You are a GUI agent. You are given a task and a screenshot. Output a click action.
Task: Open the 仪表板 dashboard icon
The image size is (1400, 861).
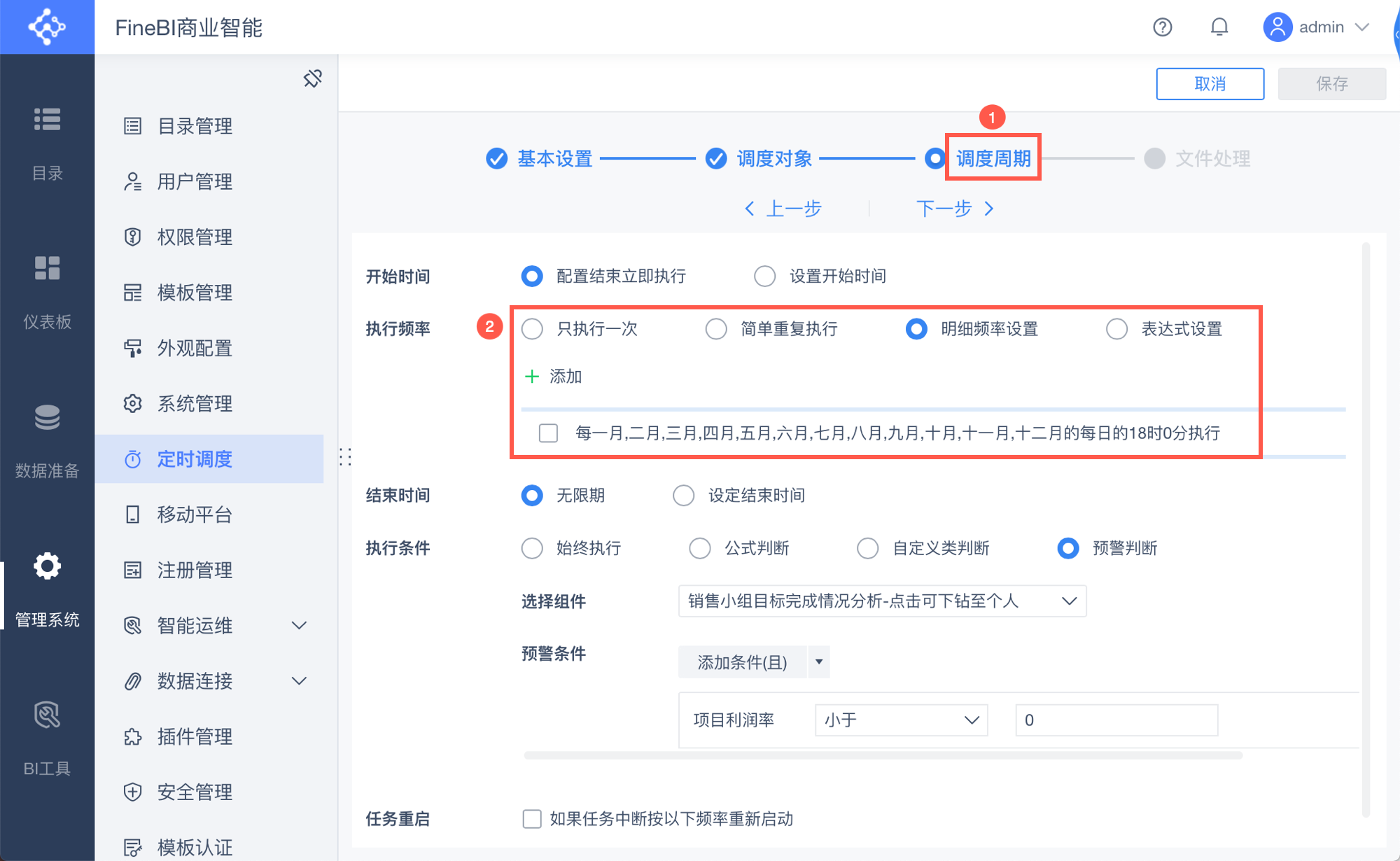tap(47, 268)
